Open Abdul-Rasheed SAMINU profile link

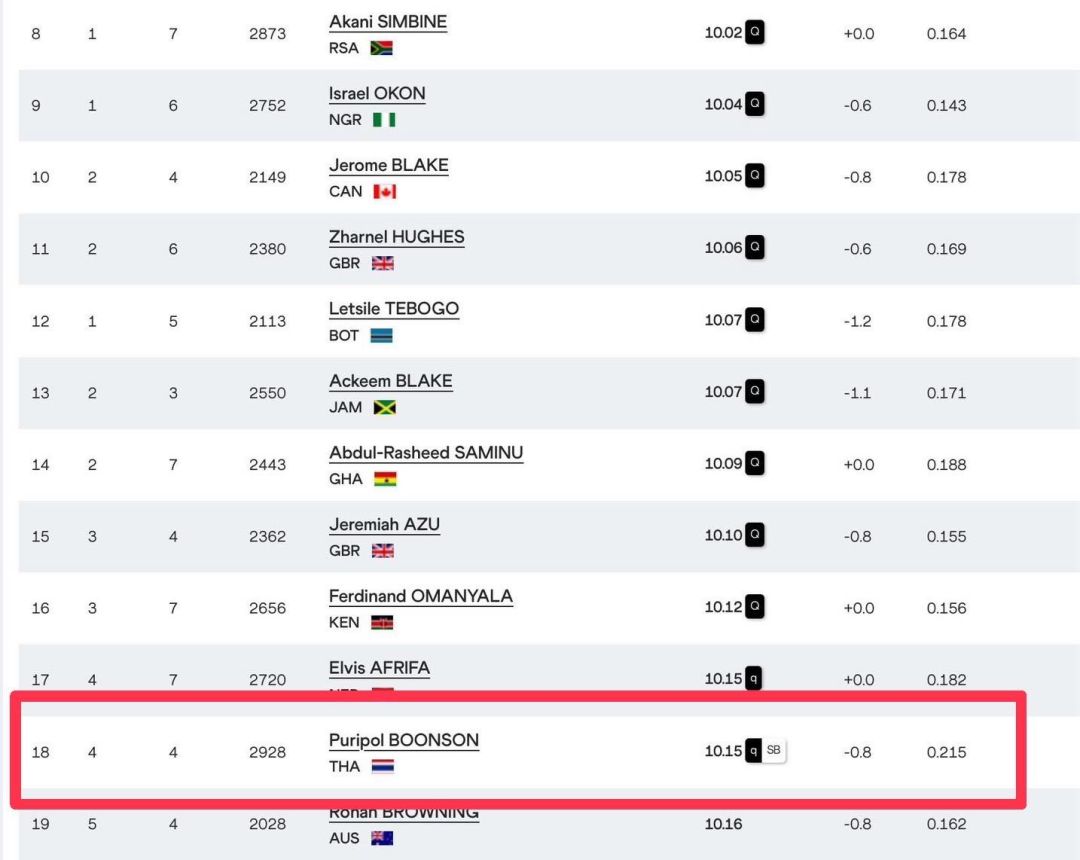(426, 453)
